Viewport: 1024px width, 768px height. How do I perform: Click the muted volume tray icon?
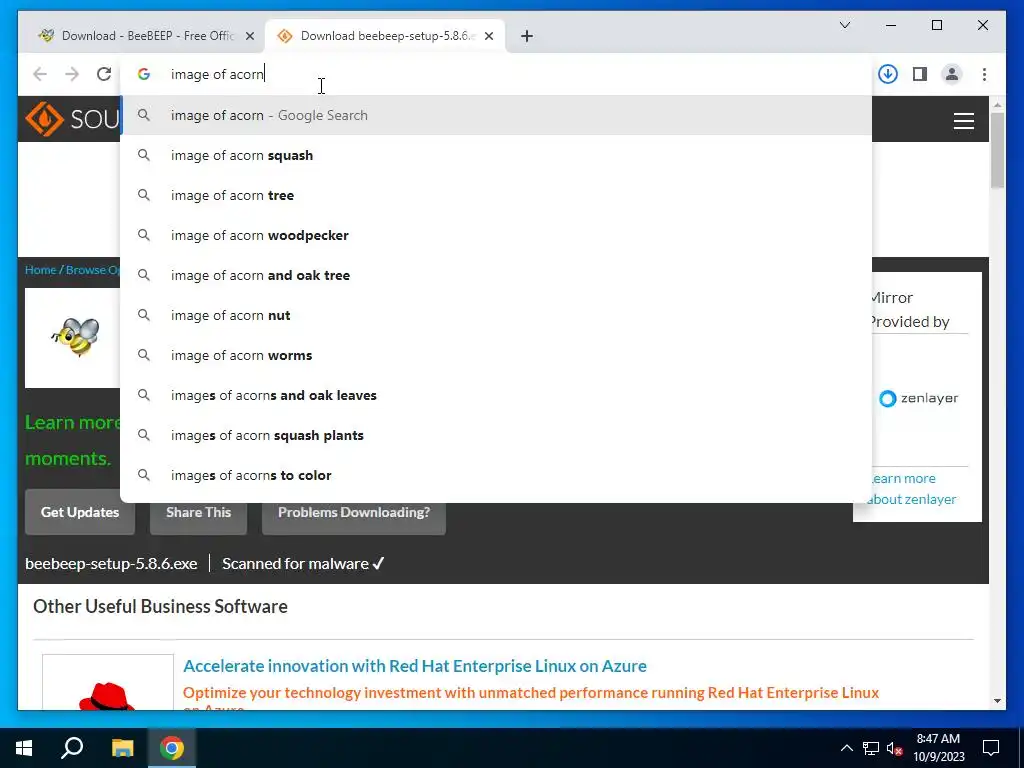tap(894, 748)
